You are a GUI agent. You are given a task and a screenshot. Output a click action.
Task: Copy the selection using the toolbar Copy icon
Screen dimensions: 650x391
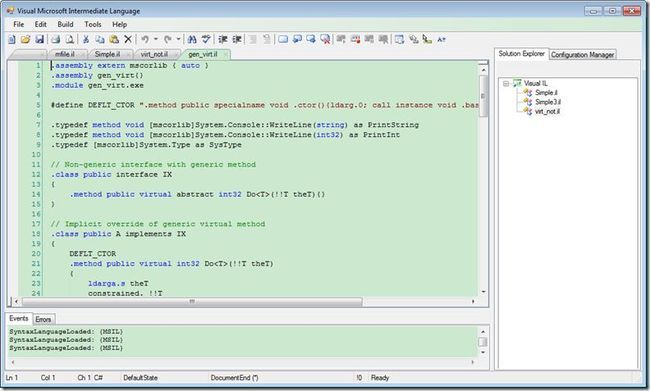[x=100, y=39]
